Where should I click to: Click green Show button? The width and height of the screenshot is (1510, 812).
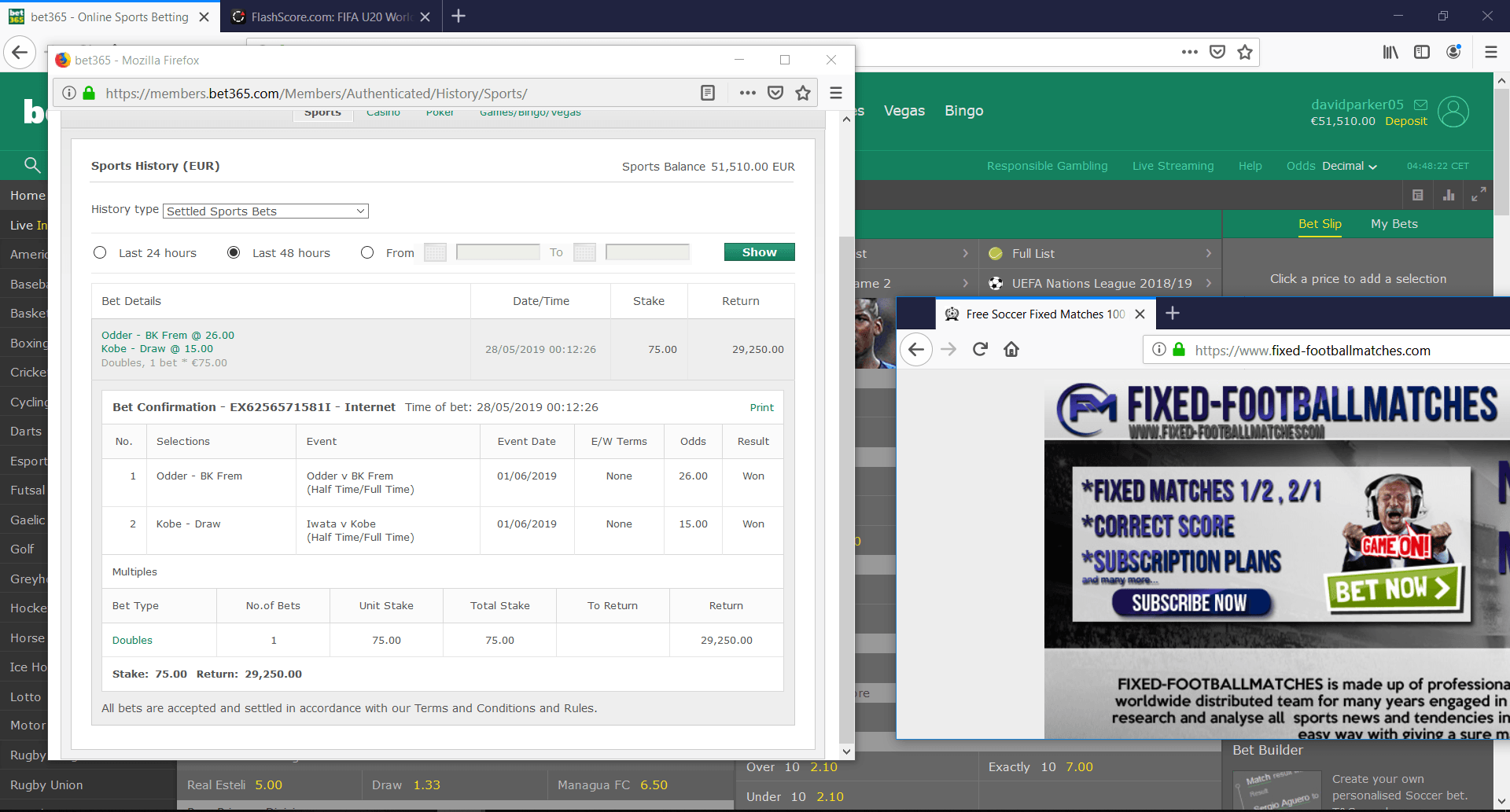[759, 252]
